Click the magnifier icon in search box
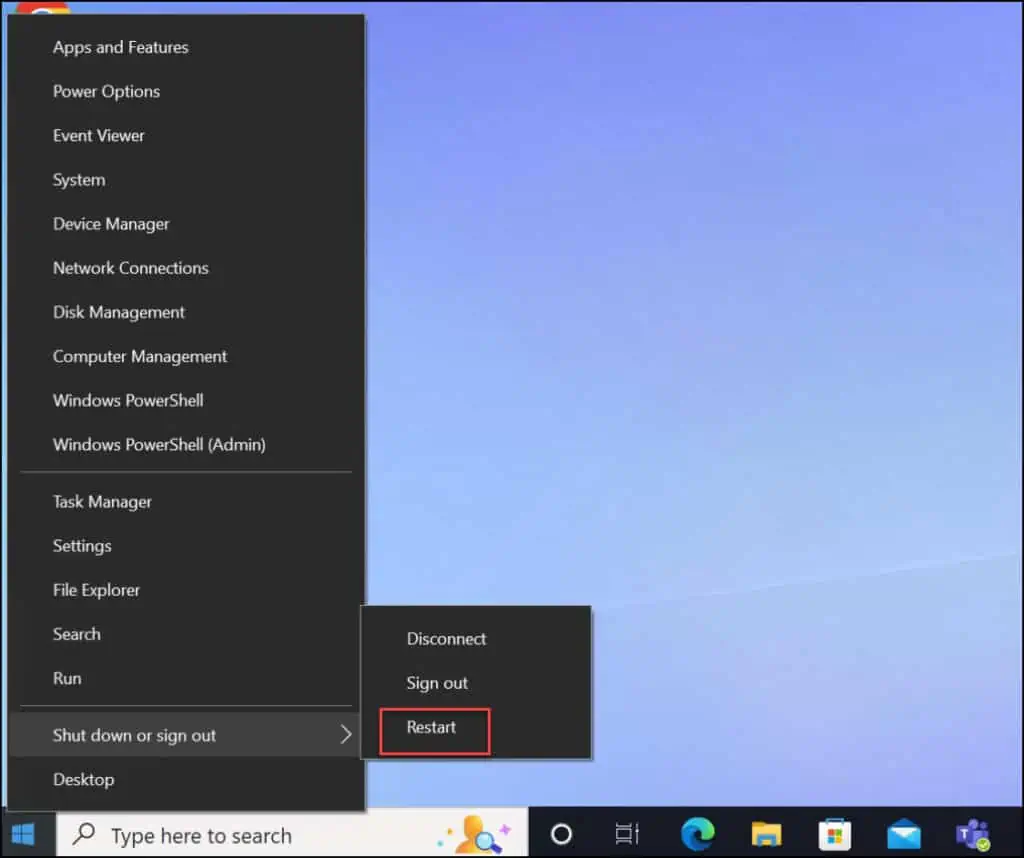 [84, 834]
